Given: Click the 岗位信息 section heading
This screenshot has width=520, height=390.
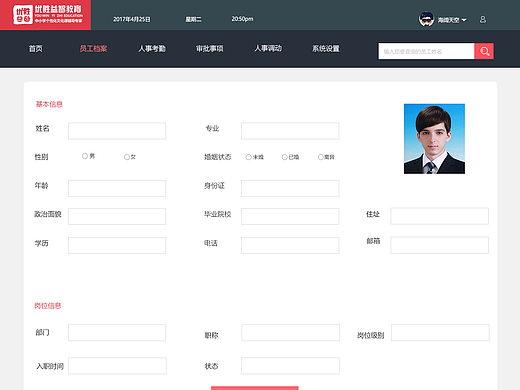Looking at the screenshot, I should (x=48, y=306).
